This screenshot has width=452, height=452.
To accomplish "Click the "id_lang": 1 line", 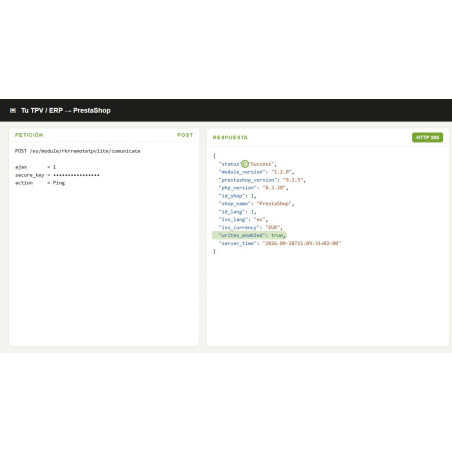I will pos(237,212).
